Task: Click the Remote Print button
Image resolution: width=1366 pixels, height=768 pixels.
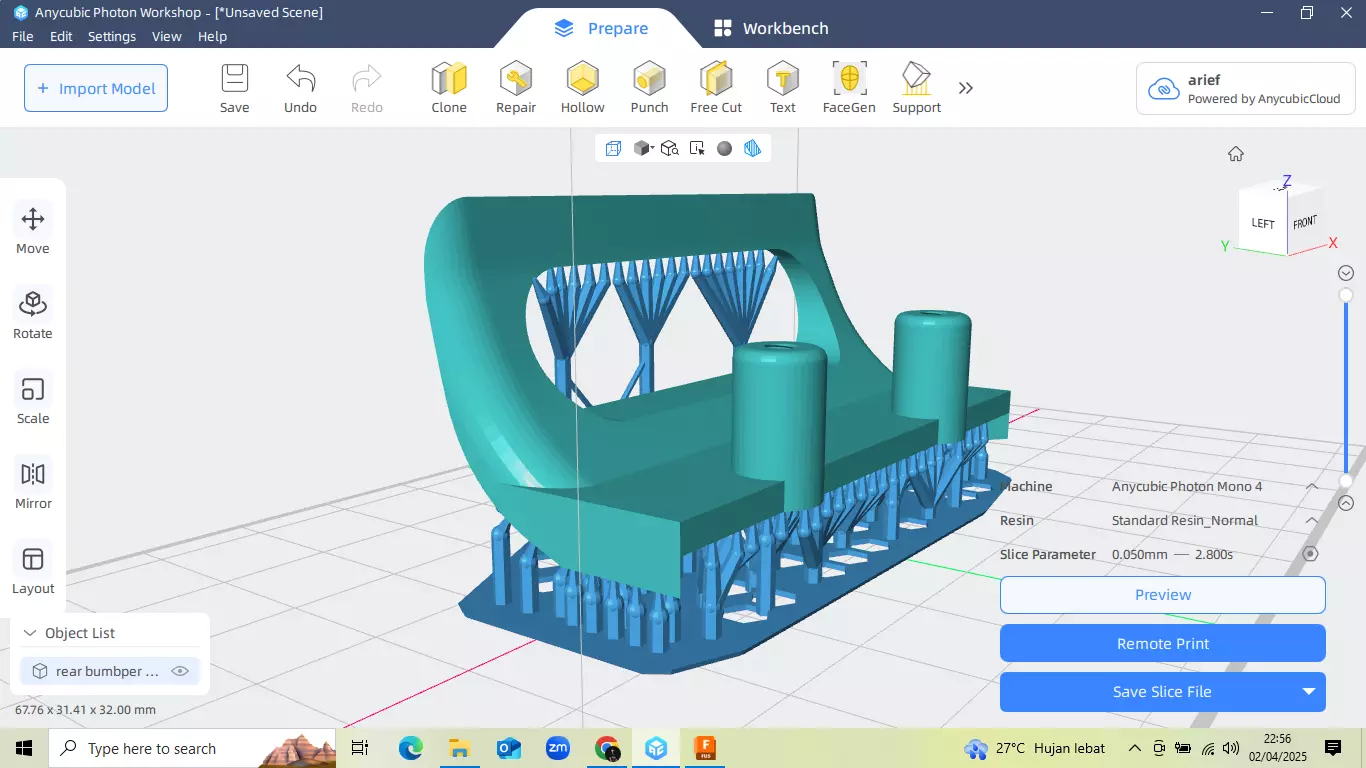Action: (1163, 643)
